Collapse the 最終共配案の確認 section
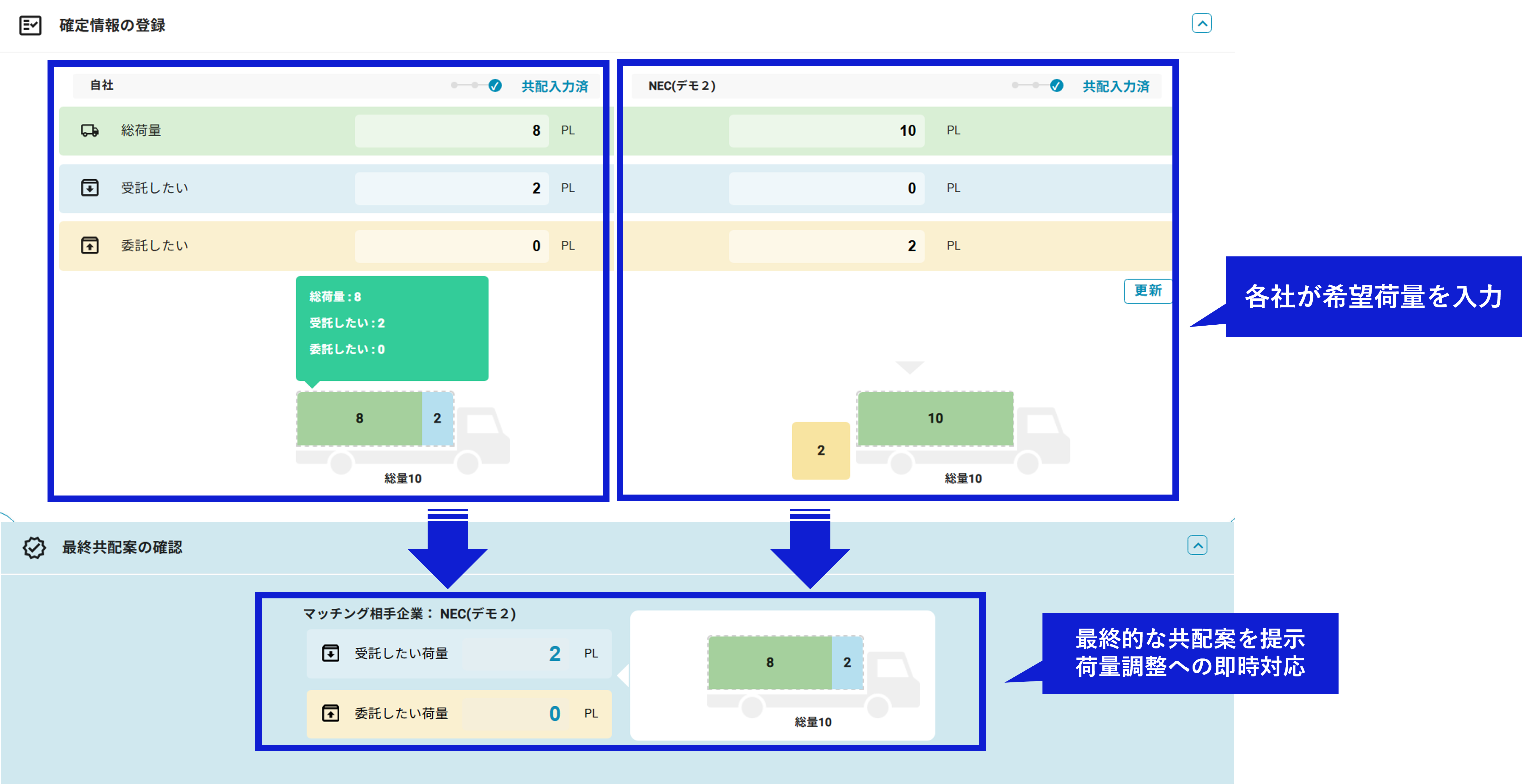This screenshot has height=784, width=1522. pos(1197,545)
